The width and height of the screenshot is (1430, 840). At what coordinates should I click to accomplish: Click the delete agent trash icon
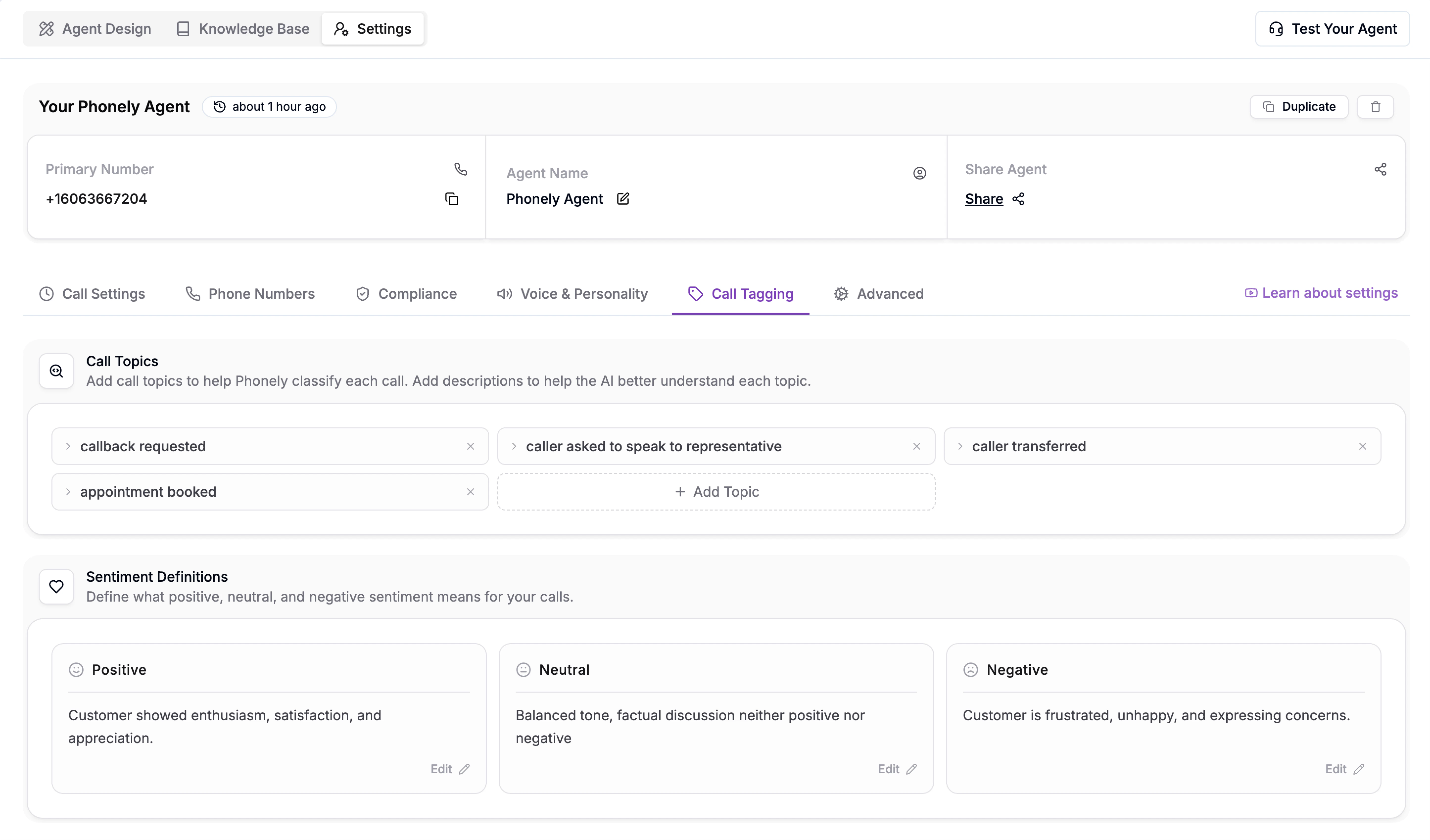[x=1375, y=107]
